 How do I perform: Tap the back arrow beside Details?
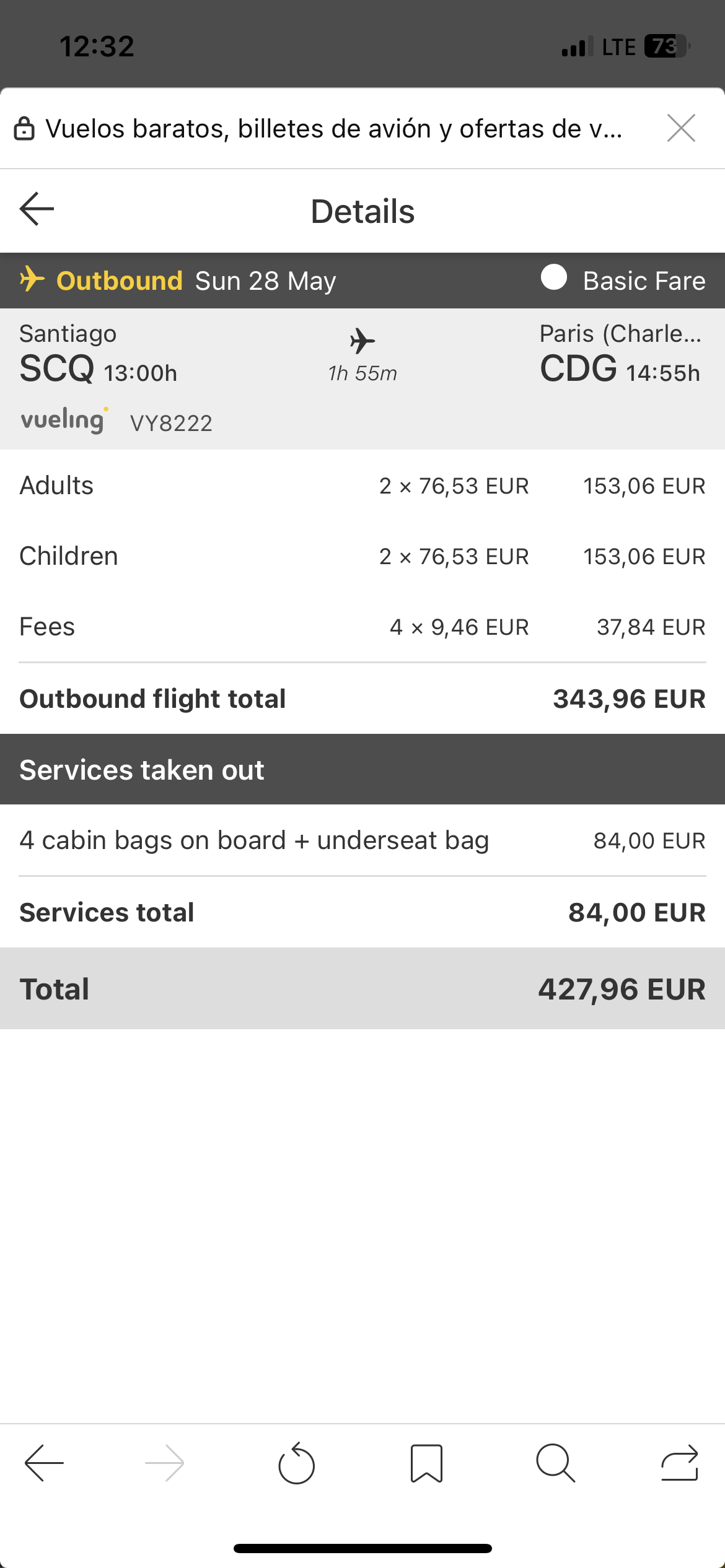click(37, 209)
